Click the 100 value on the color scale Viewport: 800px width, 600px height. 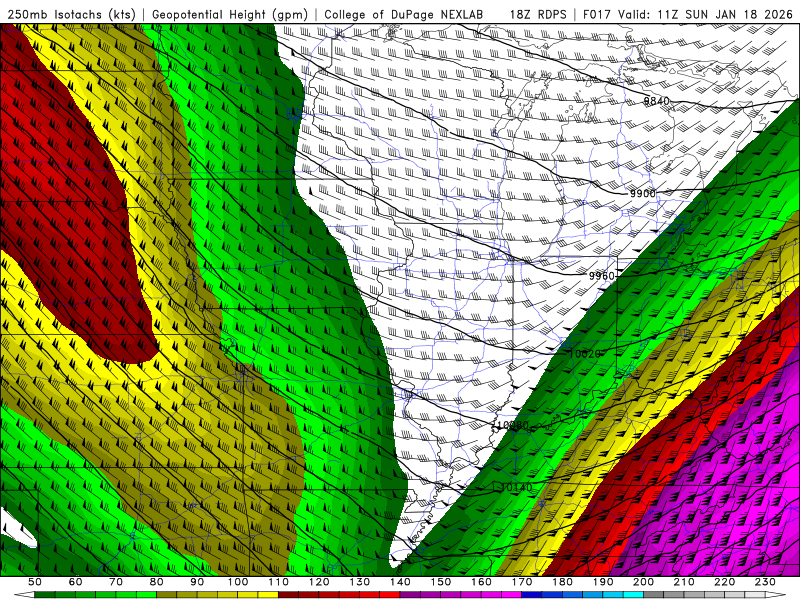pyautogui.click(x=238, y=582)
